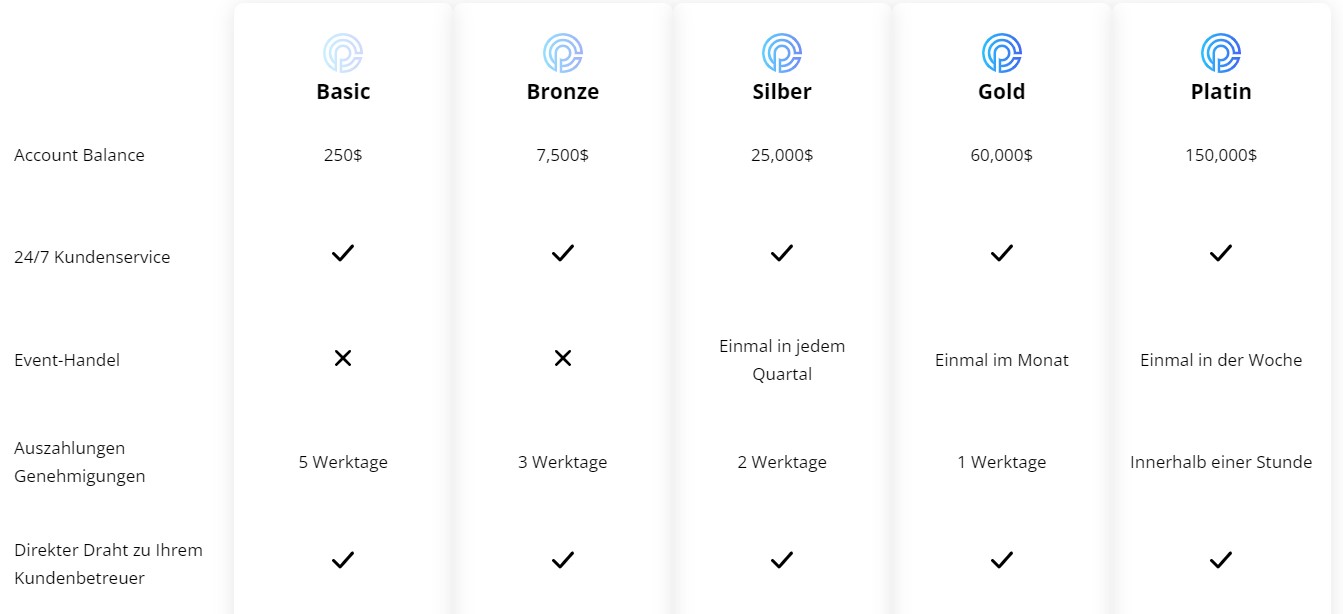Click the Silber plan logo icon
1343x614 pixels.
tap(782, 52)
